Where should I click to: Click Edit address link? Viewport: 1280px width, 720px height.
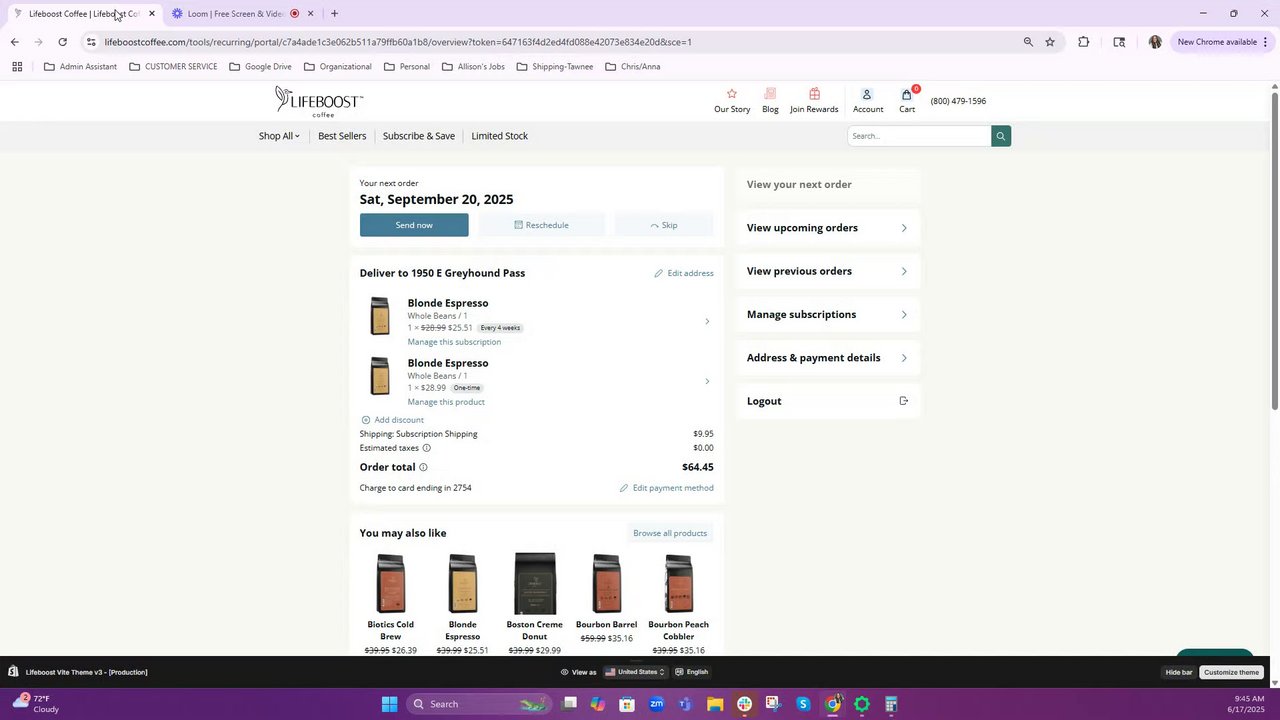(684, 273)
